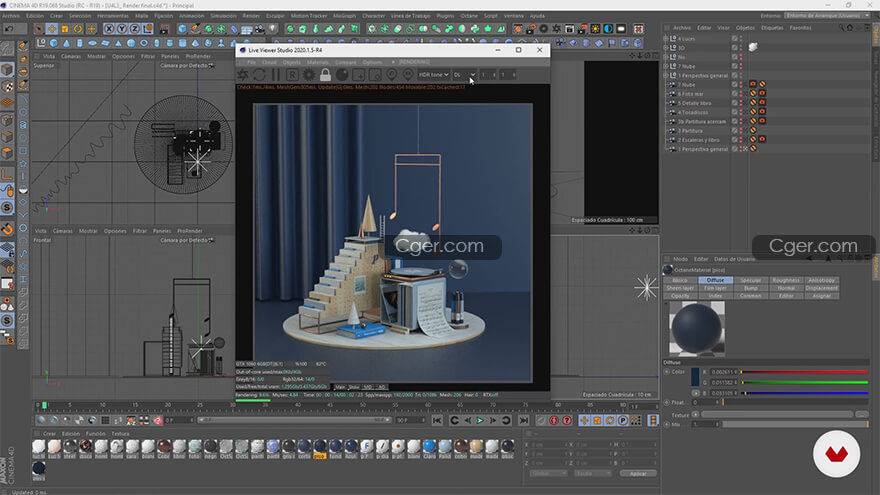Open the Bump material tab
This screenshot has width=880, height=495.
(750, 288)
